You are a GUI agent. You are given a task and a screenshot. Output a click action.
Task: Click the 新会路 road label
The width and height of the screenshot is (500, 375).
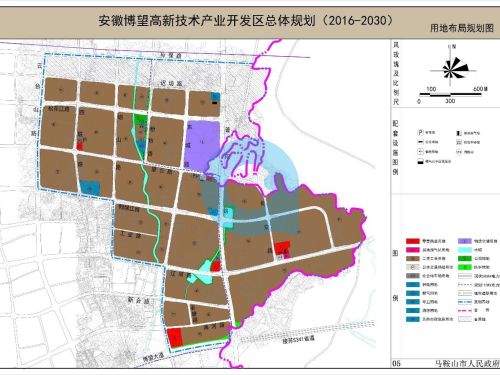tap(139, 300)
